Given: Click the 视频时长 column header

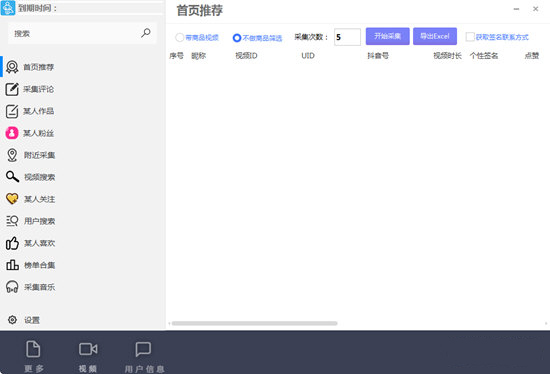Looking at the screenshot, I should [x=448, y=55].
